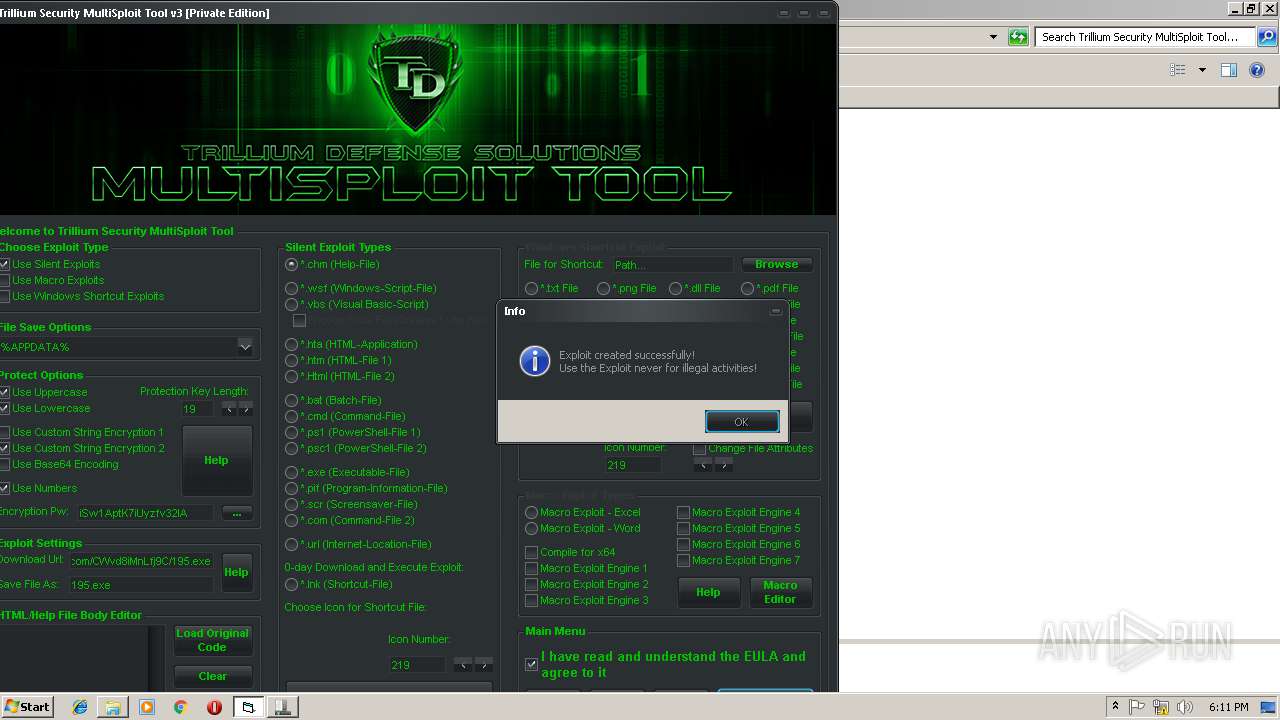Enable Use Windows Shortcut Exploits
The height and width of the screenshot is (720, 1280).
pyautogui.click(x=4, y=296)
